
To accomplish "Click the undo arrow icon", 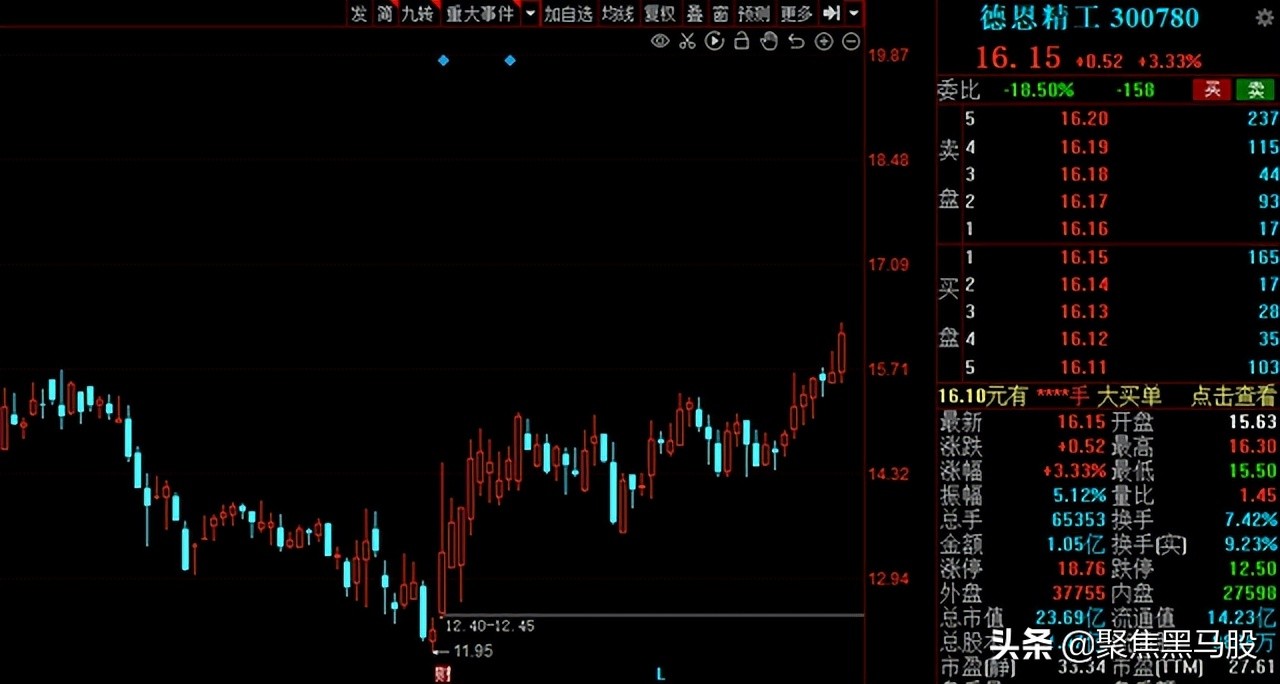I will [795, 41].
